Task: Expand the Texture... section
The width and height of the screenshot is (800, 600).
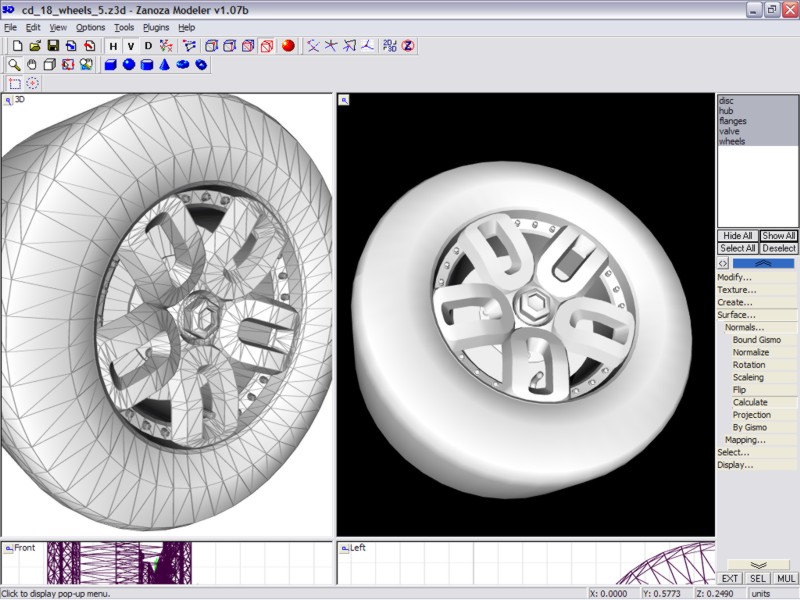Action: [757, 290]
